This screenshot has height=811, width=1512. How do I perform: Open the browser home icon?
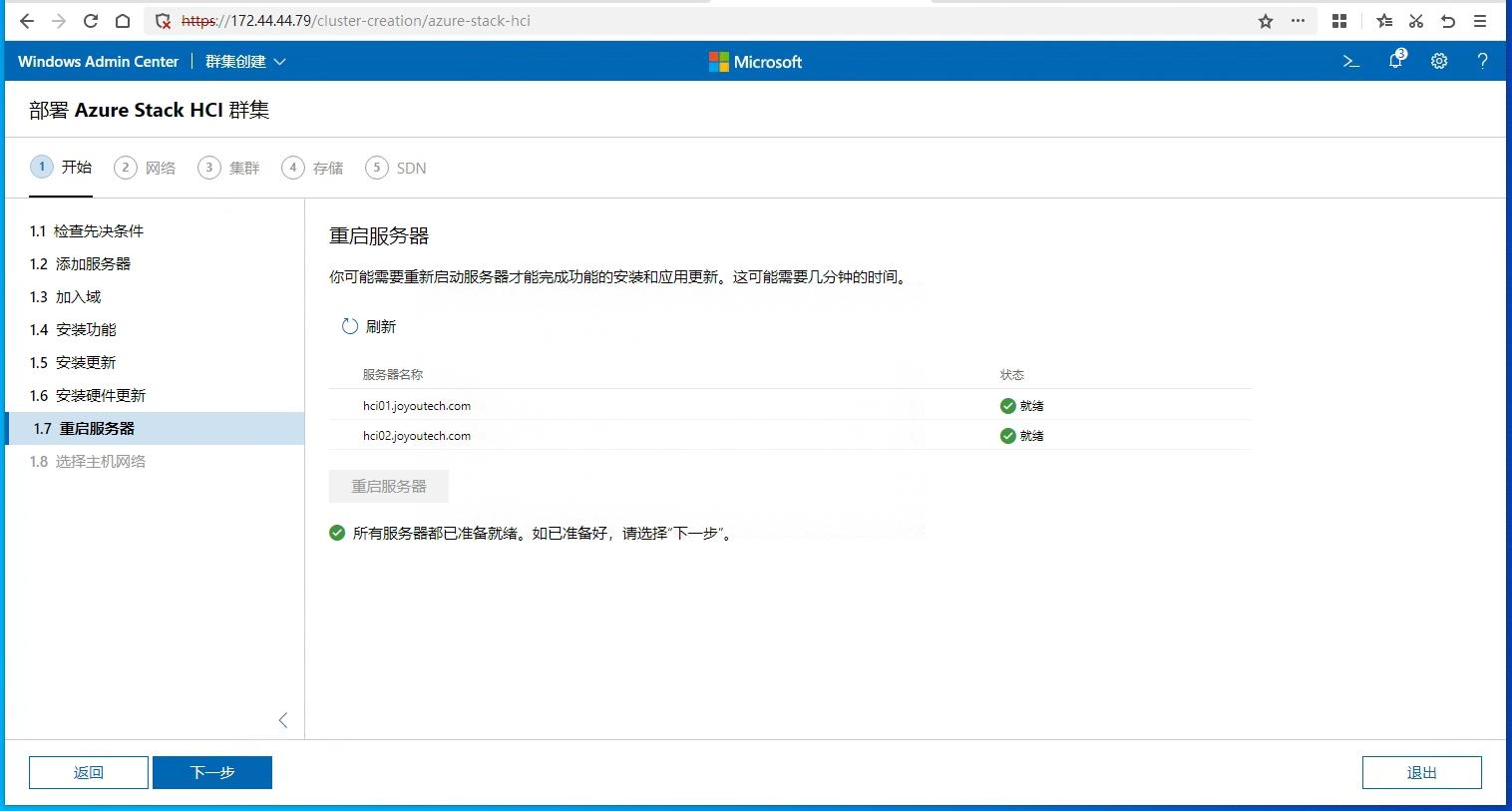(122, 21)
